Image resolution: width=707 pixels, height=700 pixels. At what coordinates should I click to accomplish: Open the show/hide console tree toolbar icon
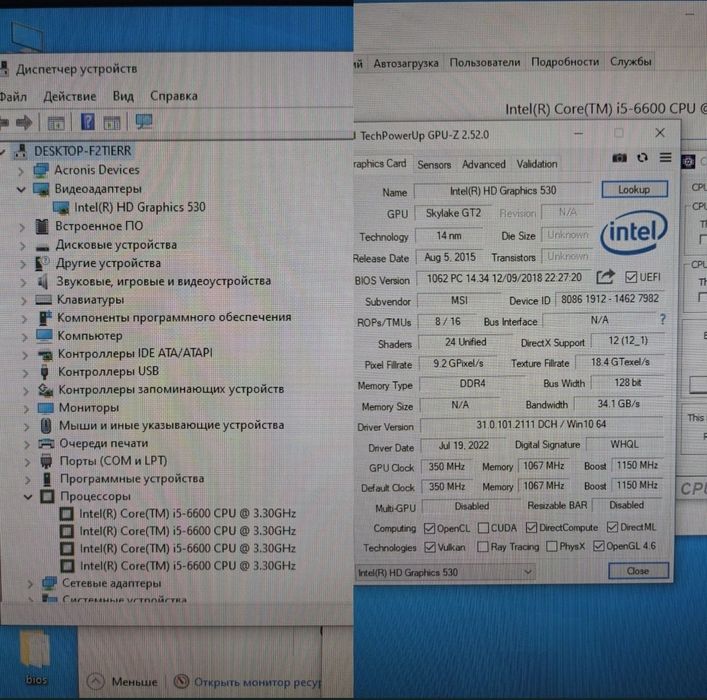[56, 123]
